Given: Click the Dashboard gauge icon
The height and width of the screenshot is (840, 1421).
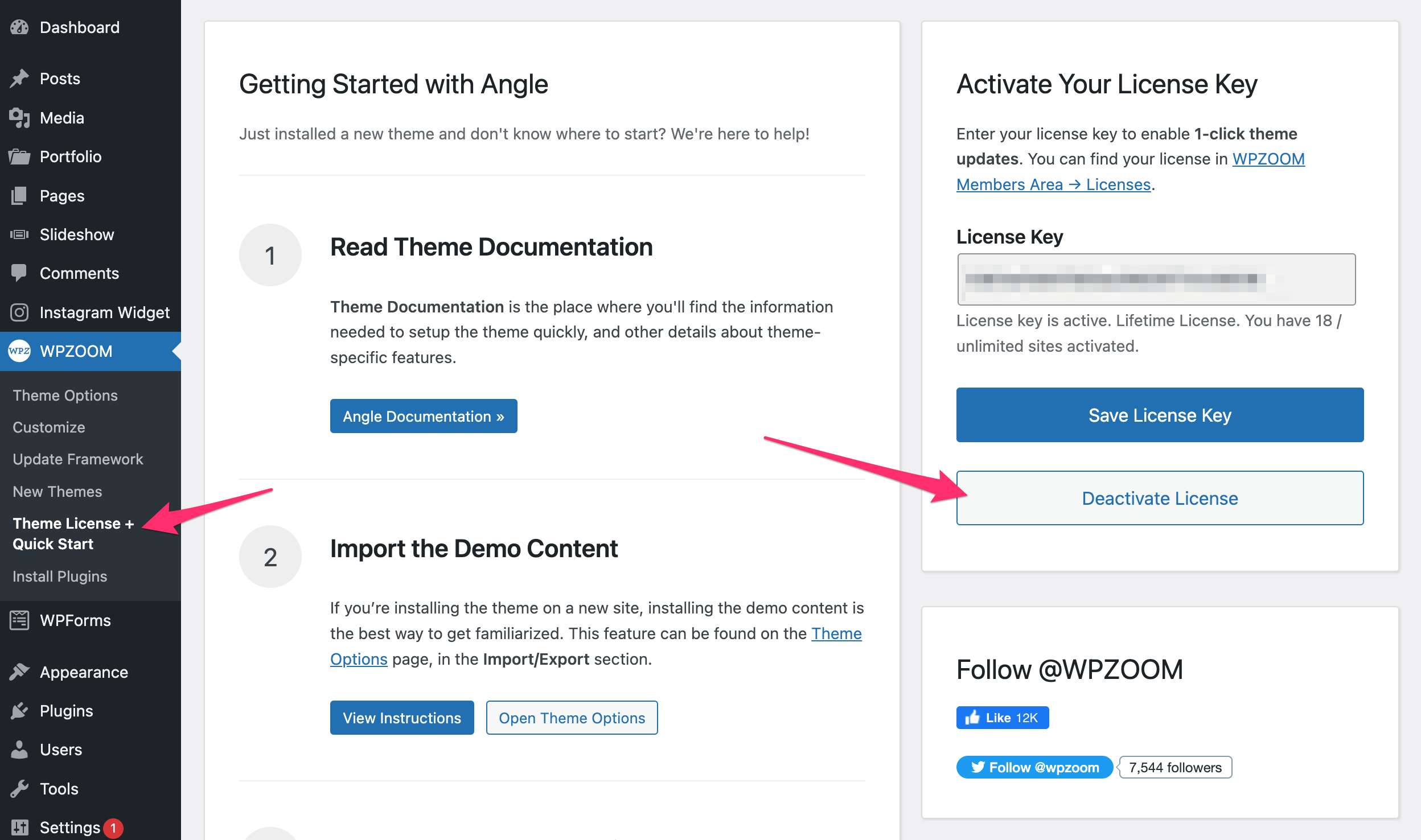Looking at the screenshot, I should (x=19, y=27).
